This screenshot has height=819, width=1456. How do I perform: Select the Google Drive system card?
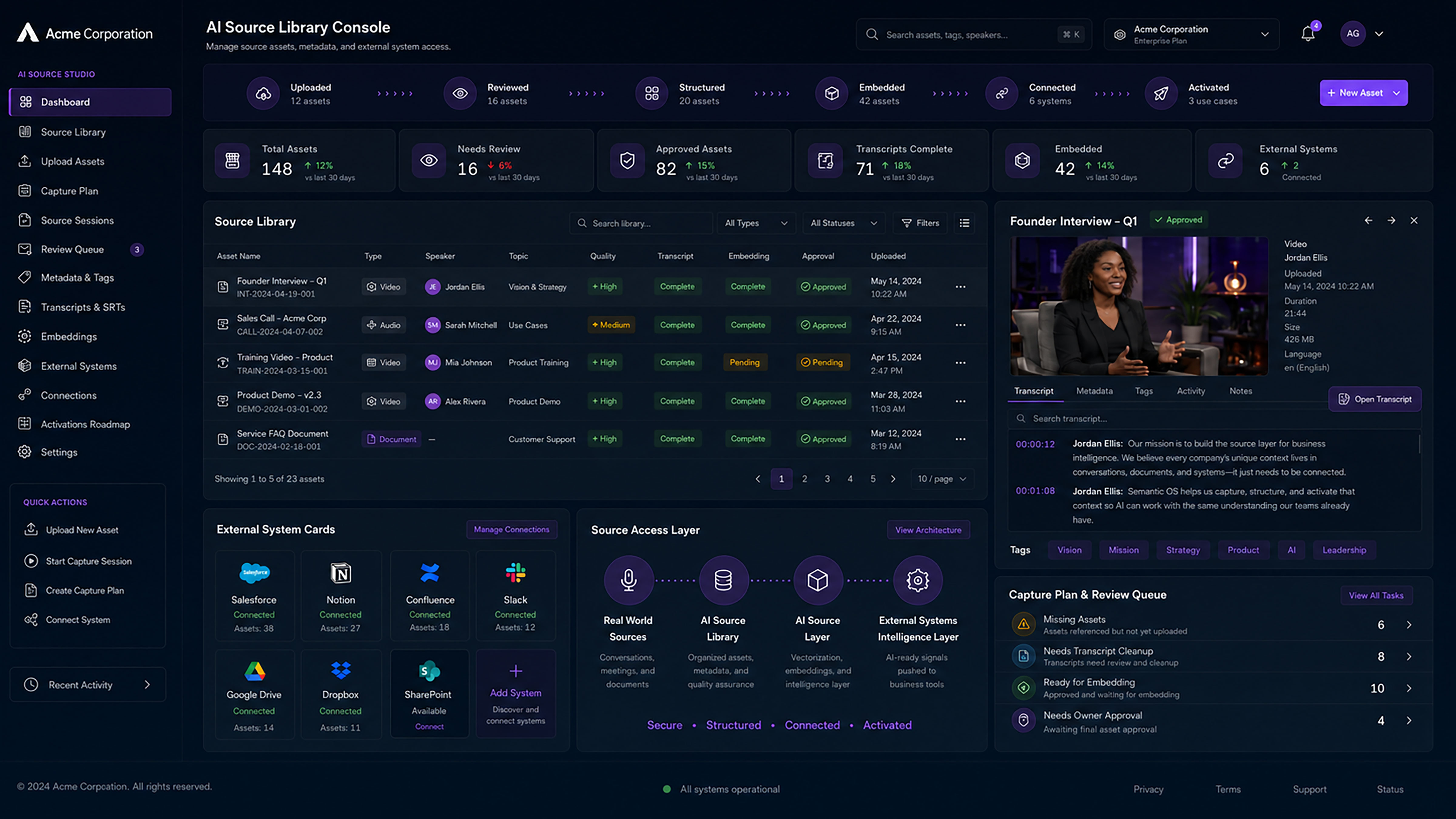coord(254,694)
